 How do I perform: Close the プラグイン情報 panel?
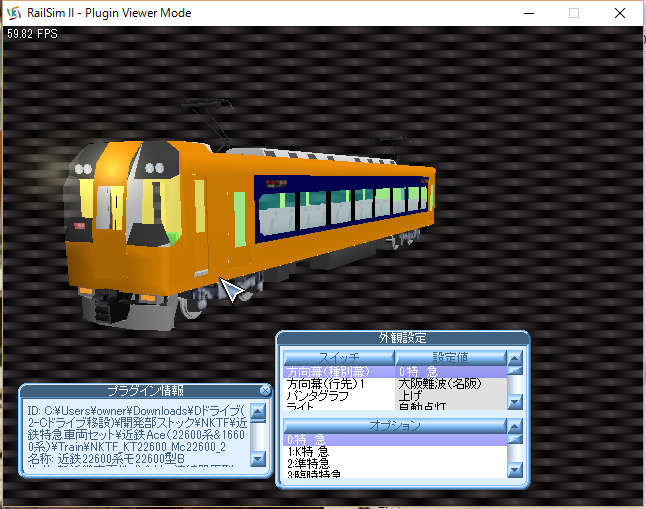coord(265,390)
